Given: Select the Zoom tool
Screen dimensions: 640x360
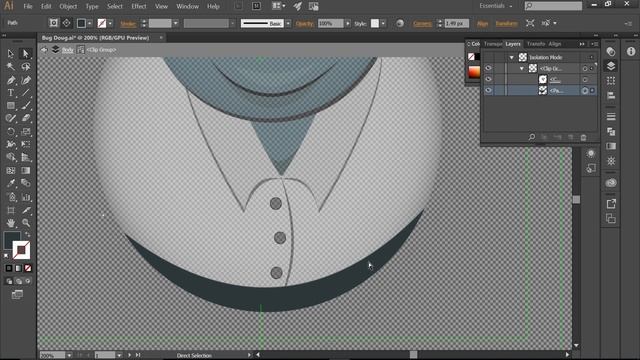Looking at the screenshot, I should pos(26,223).
